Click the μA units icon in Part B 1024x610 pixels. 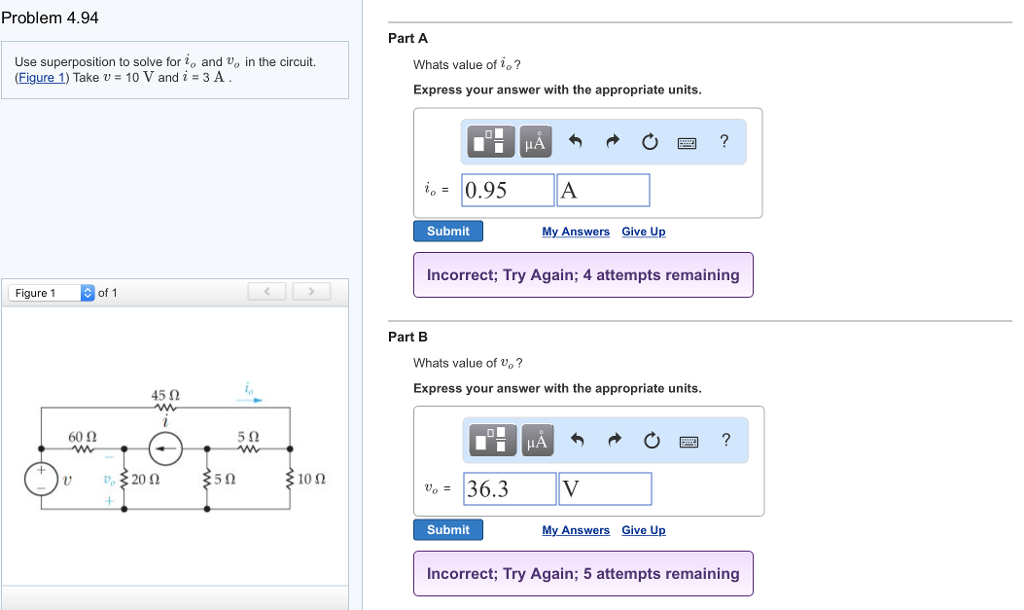point(536,440)
